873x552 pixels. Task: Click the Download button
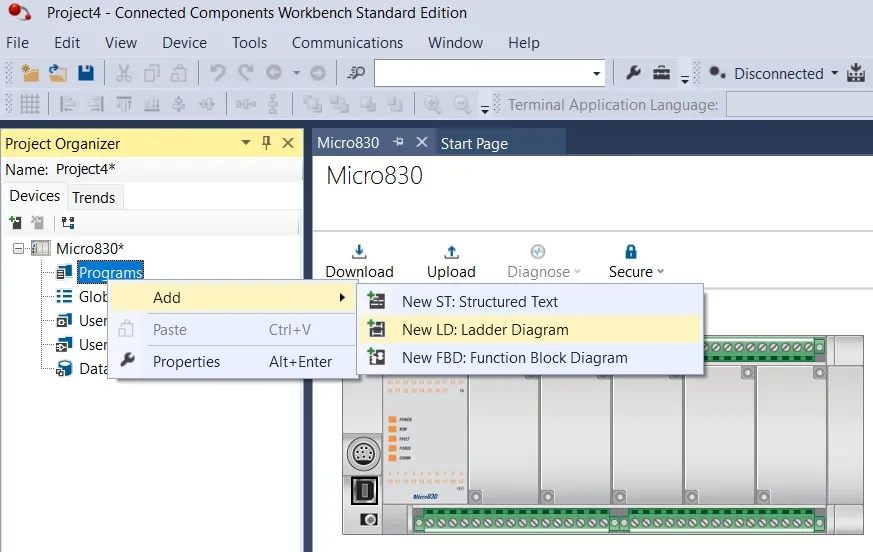click(359, 261)
